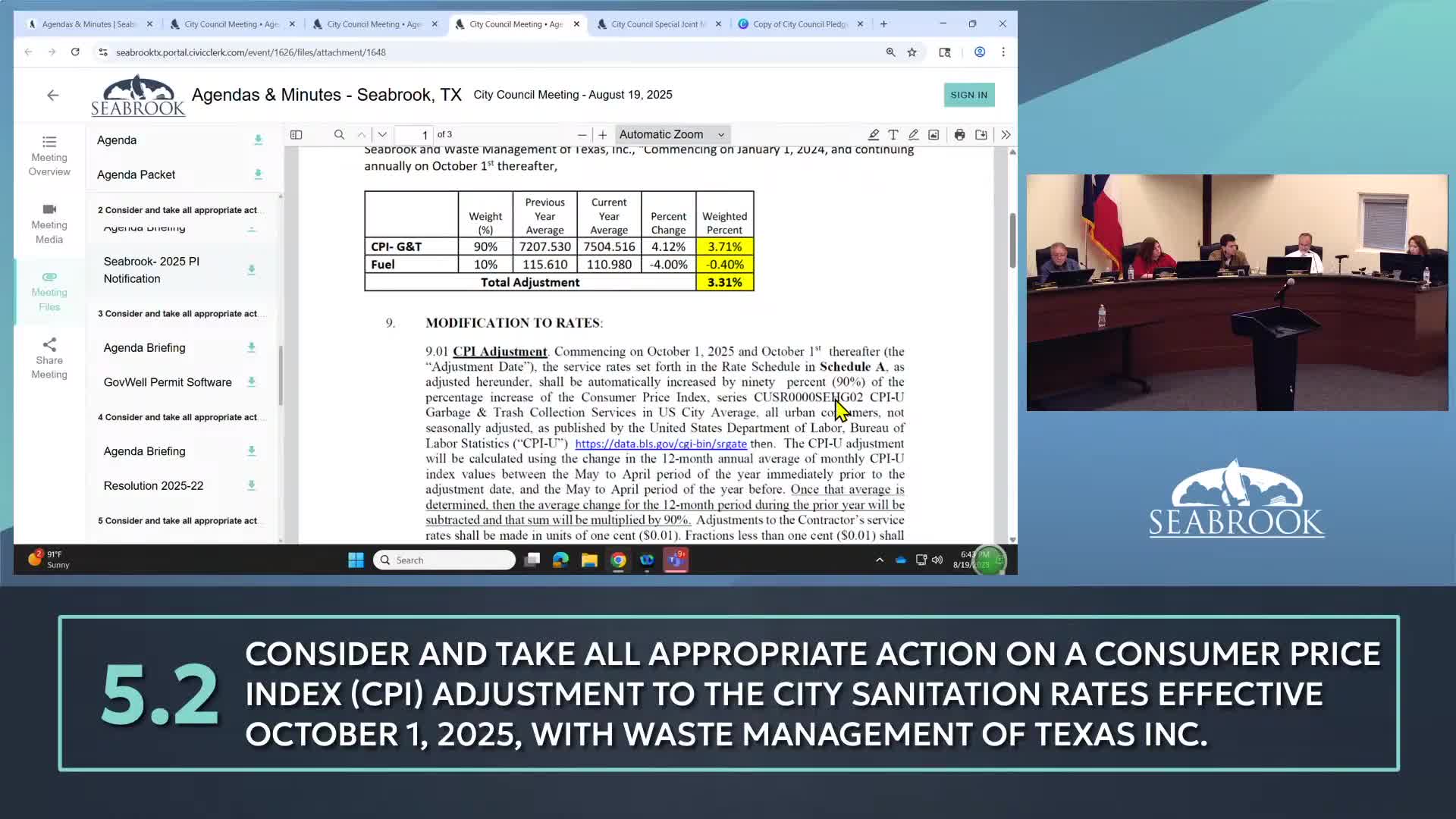Select the Text annotation tool
This screenshot has height=819, width=1456.
coord(893,134)
